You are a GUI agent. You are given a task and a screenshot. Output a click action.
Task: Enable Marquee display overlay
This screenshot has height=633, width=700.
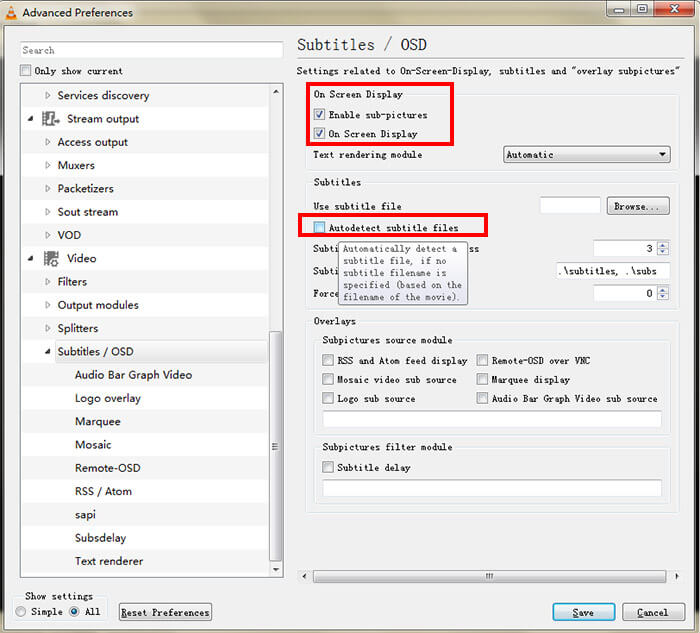click(x=482, y=379)
